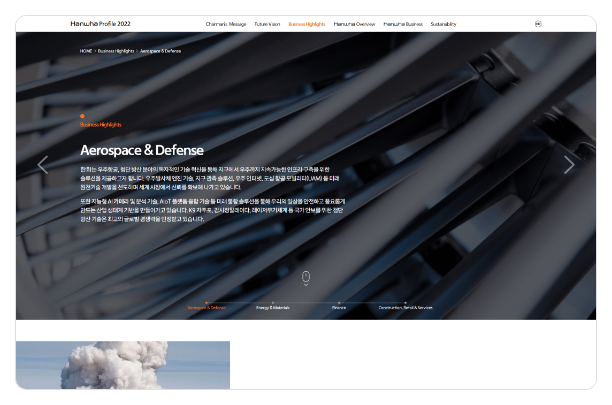Switch to the Energy & Materials tab

tap(272, 308)
